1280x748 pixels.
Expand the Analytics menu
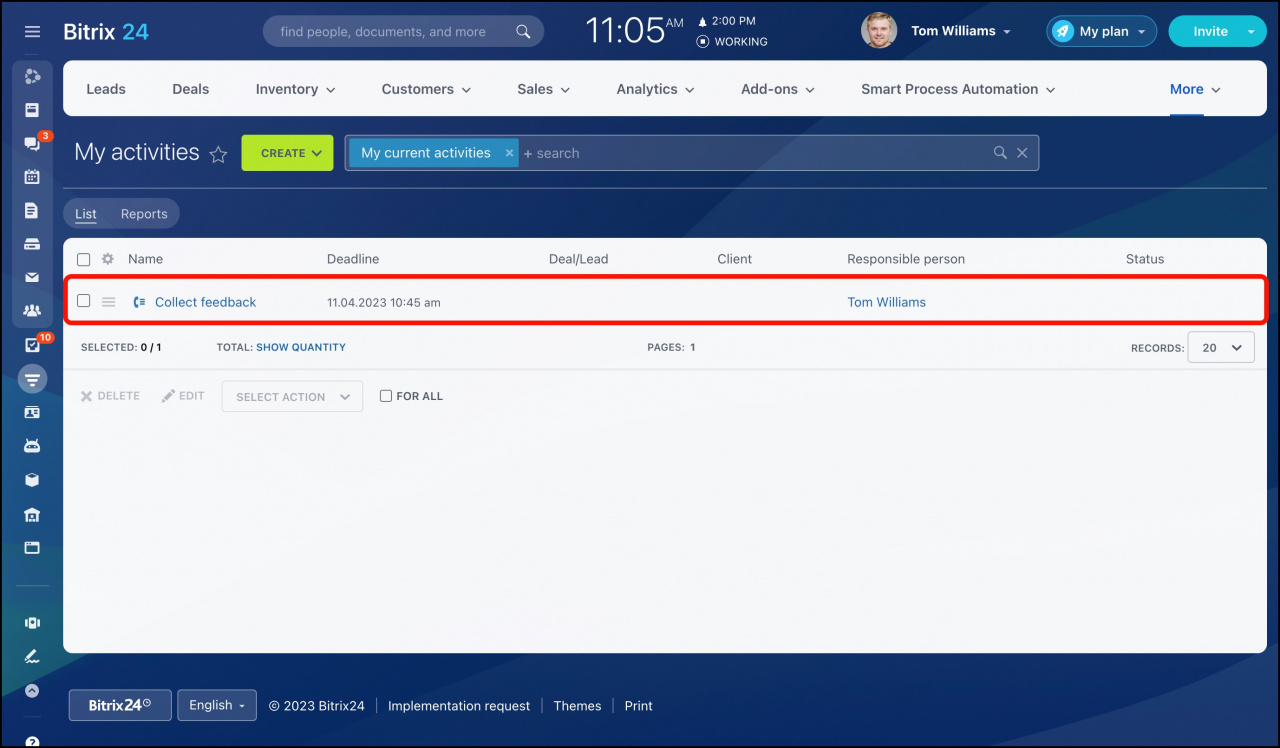pyautogui.click(x=655, y=89)
